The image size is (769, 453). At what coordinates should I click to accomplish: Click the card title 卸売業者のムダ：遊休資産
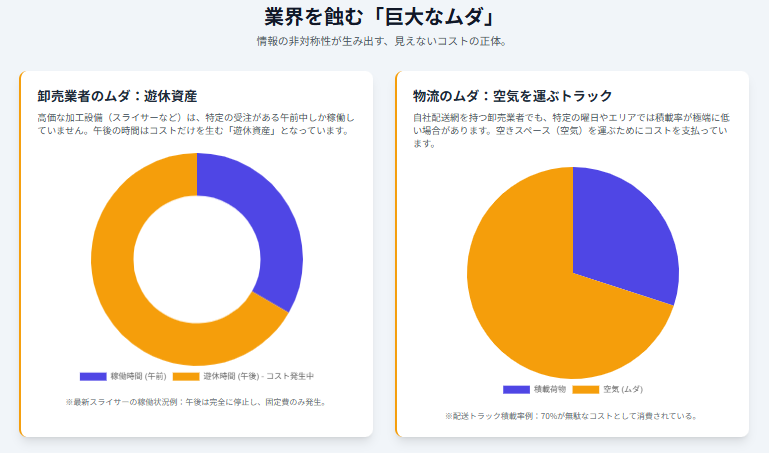click(x=117, y=96)
